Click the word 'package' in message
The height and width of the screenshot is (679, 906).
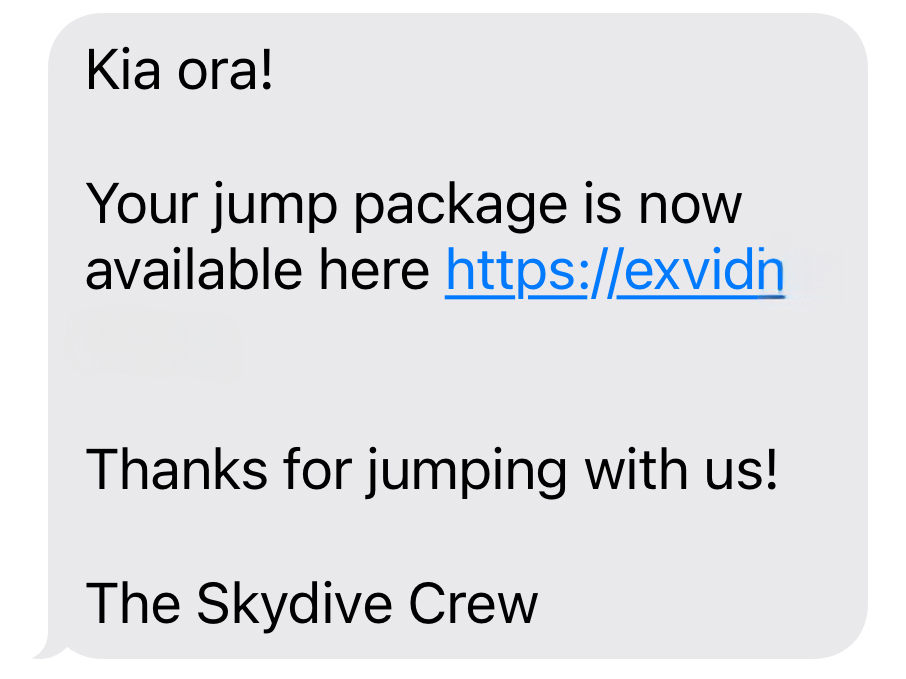[461, 206]
